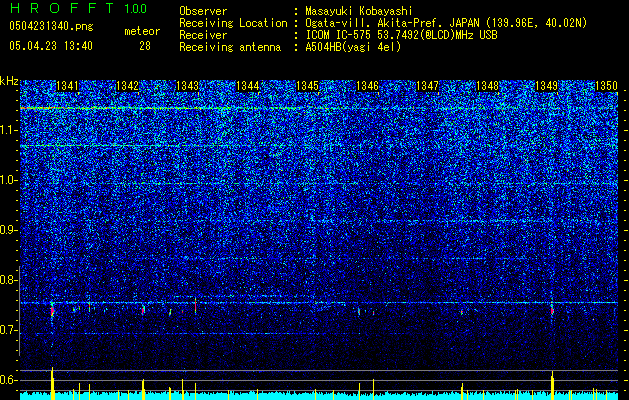Click the 1.0 frequency axis label

coord(9,180)
